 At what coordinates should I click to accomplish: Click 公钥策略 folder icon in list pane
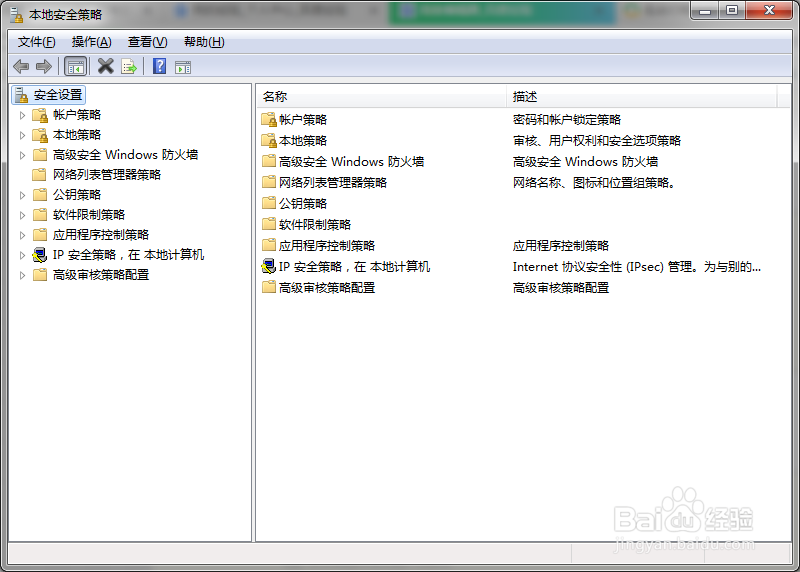[269, 203]
